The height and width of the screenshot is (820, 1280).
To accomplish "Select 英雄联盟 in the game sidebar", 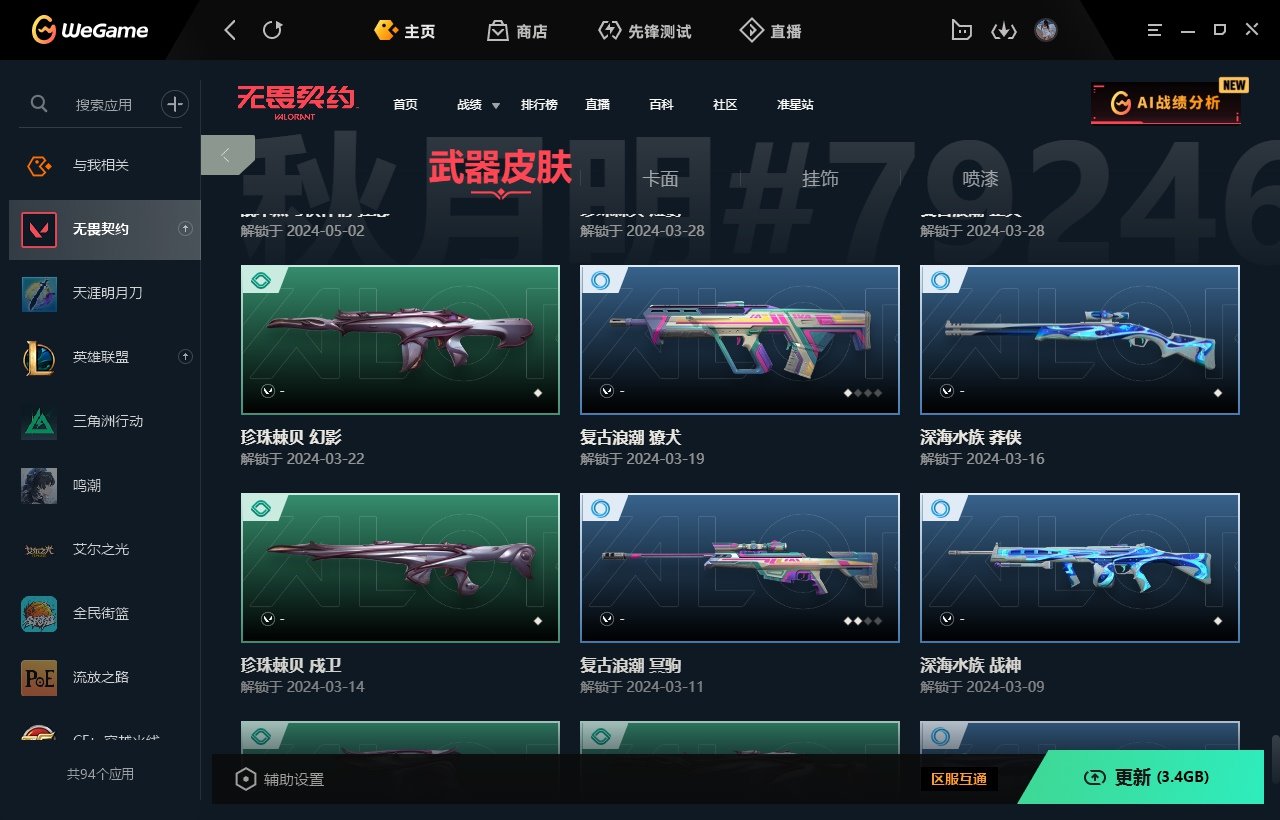I will point(100,357).
